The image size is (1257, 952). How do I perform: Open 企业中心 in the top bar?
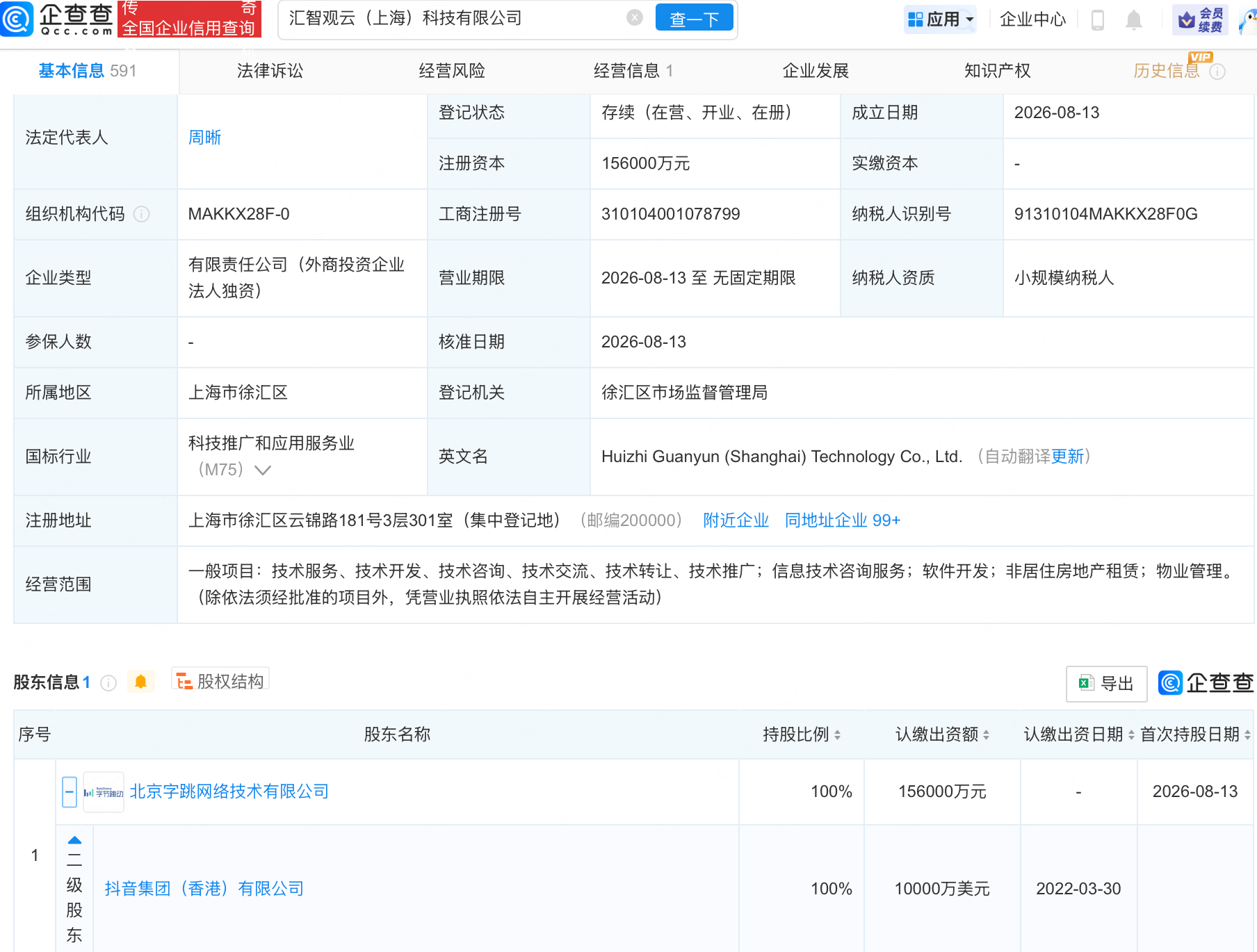[x=1032, y=19]
